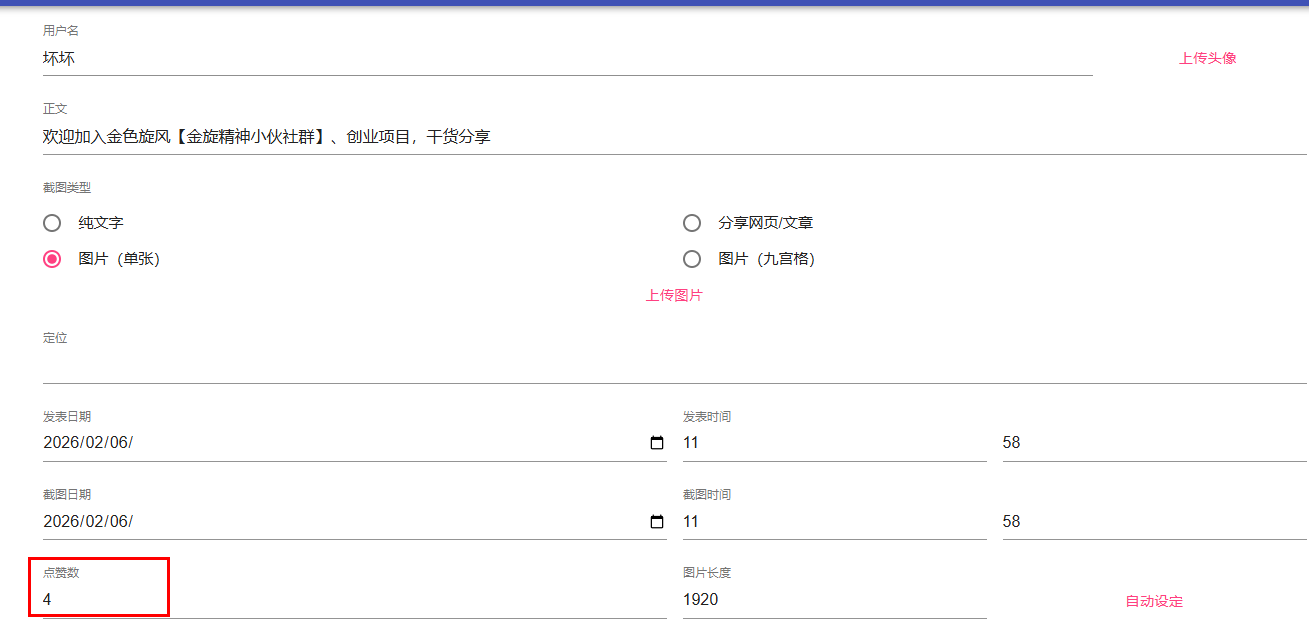Click the 发表日期 date text
Viewport: 1309px width, 638px height.
(88, 443)
